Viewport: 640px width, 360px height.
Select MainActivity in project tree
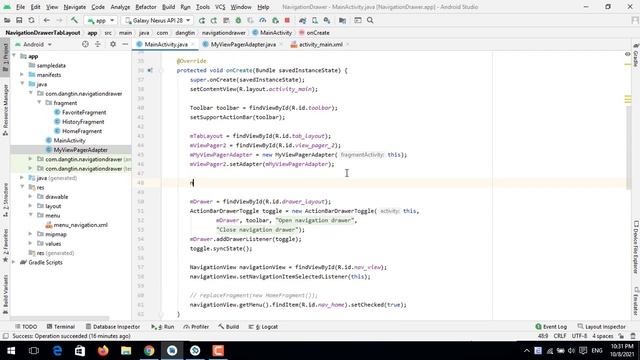[69, 140]
